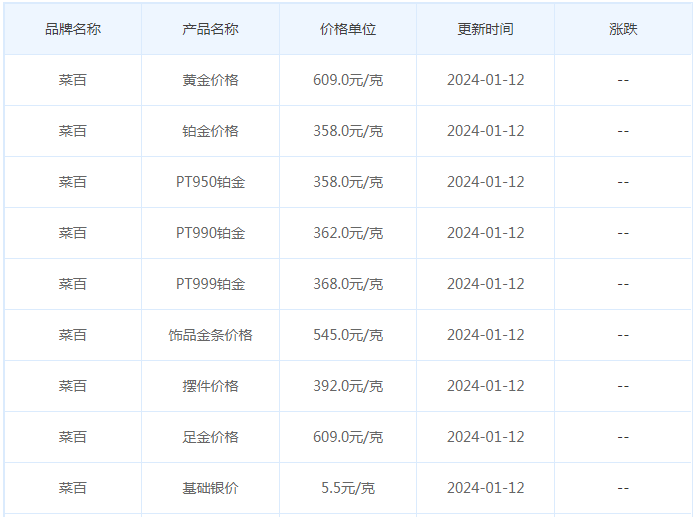Click the 2024-01-12 date in 足金价格 row
696x517 pixels.
pyautogui.click(x=486, y=438)
